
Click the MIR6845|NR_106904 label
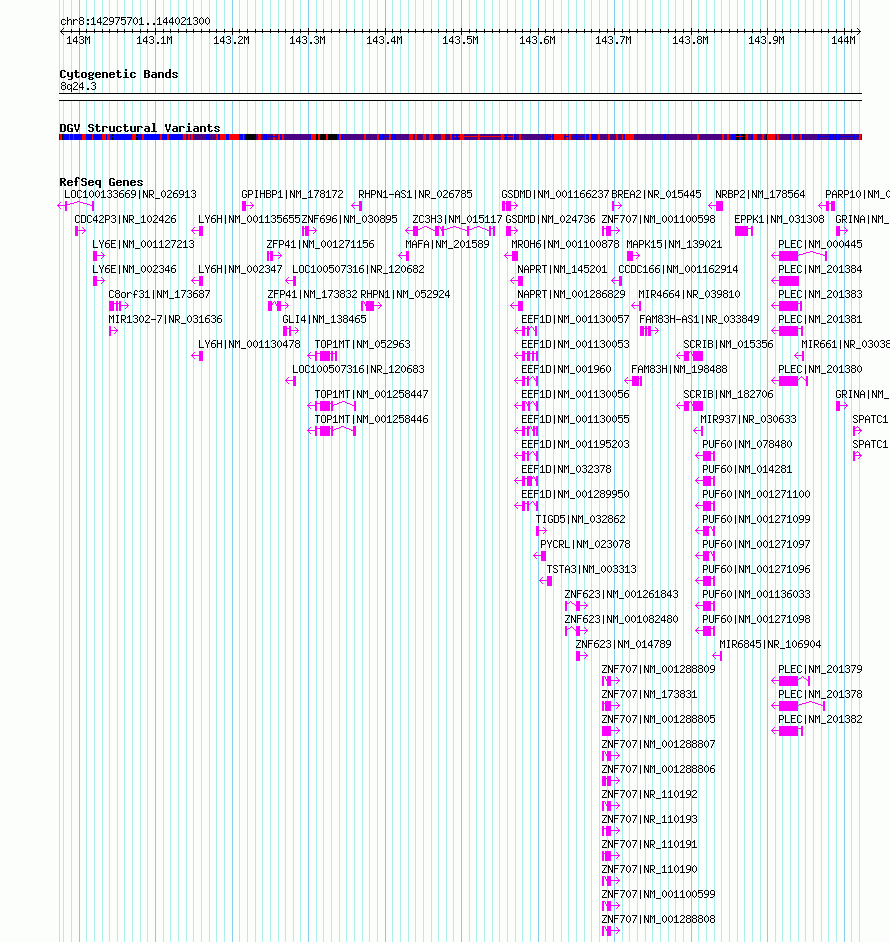pyautogui.click(x=770, y=644)
